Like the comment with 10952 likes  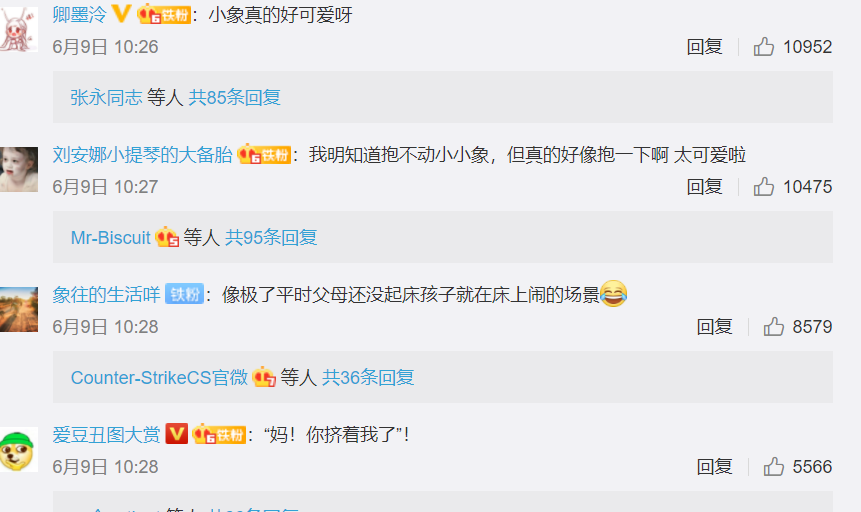[763, 47]
